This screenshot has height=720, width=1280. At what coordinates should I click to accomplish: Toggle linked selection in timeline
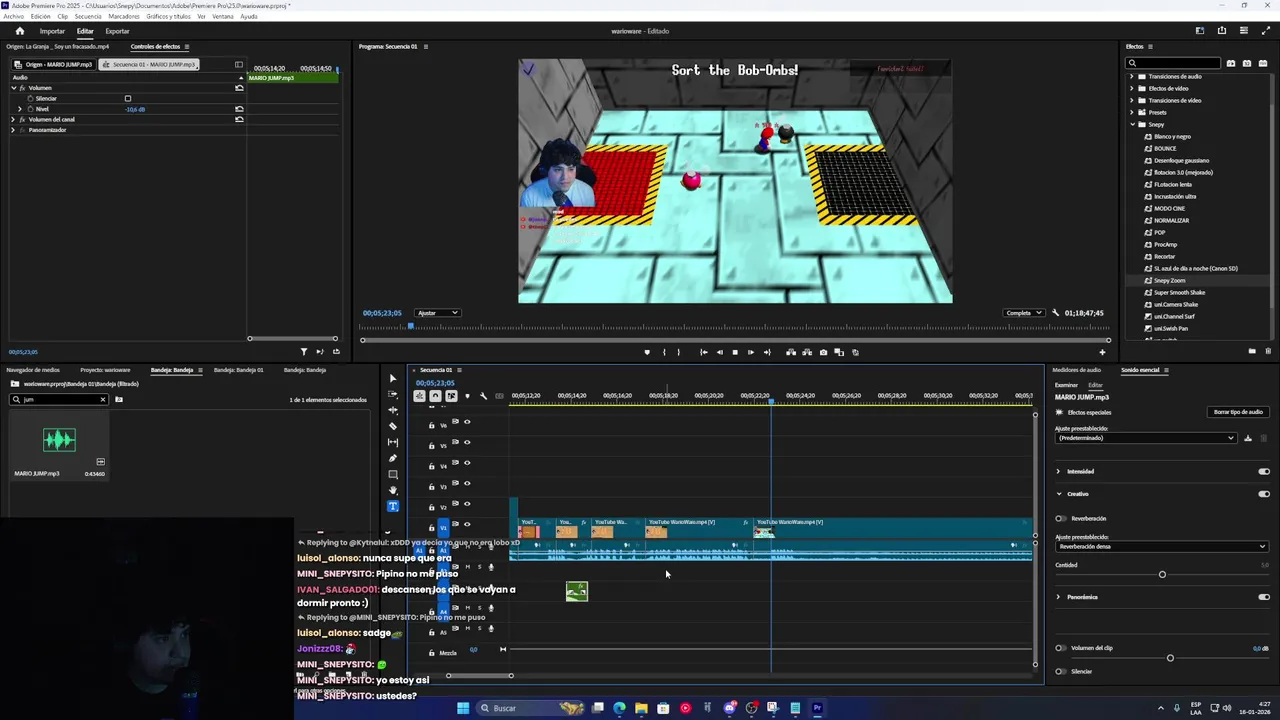pyautogui.click(x=451, y=396)
